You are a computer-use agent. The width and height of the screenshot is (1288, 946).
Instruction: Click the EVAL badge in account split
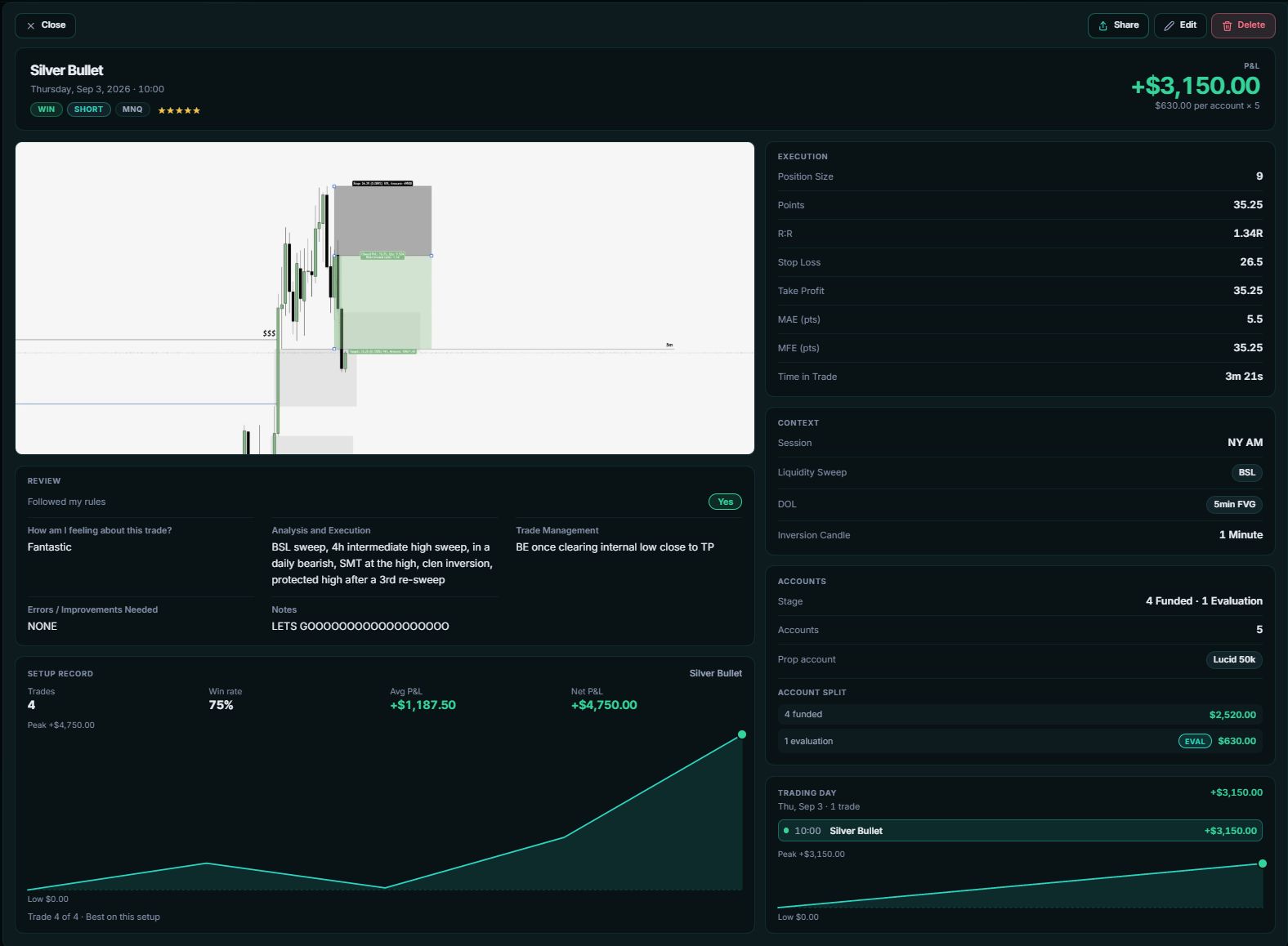tap(1195, 741)
